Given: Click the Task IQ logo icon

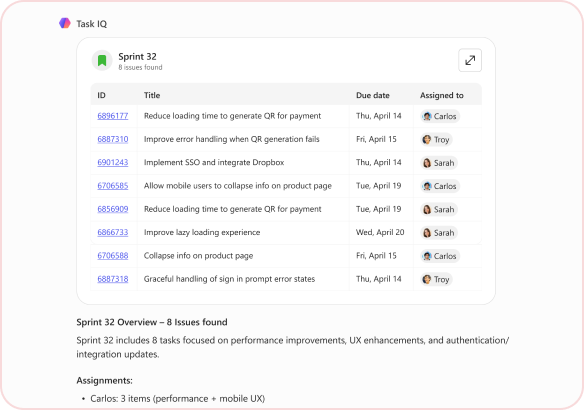Looking at the screenshot, I should tap(65, 23).
